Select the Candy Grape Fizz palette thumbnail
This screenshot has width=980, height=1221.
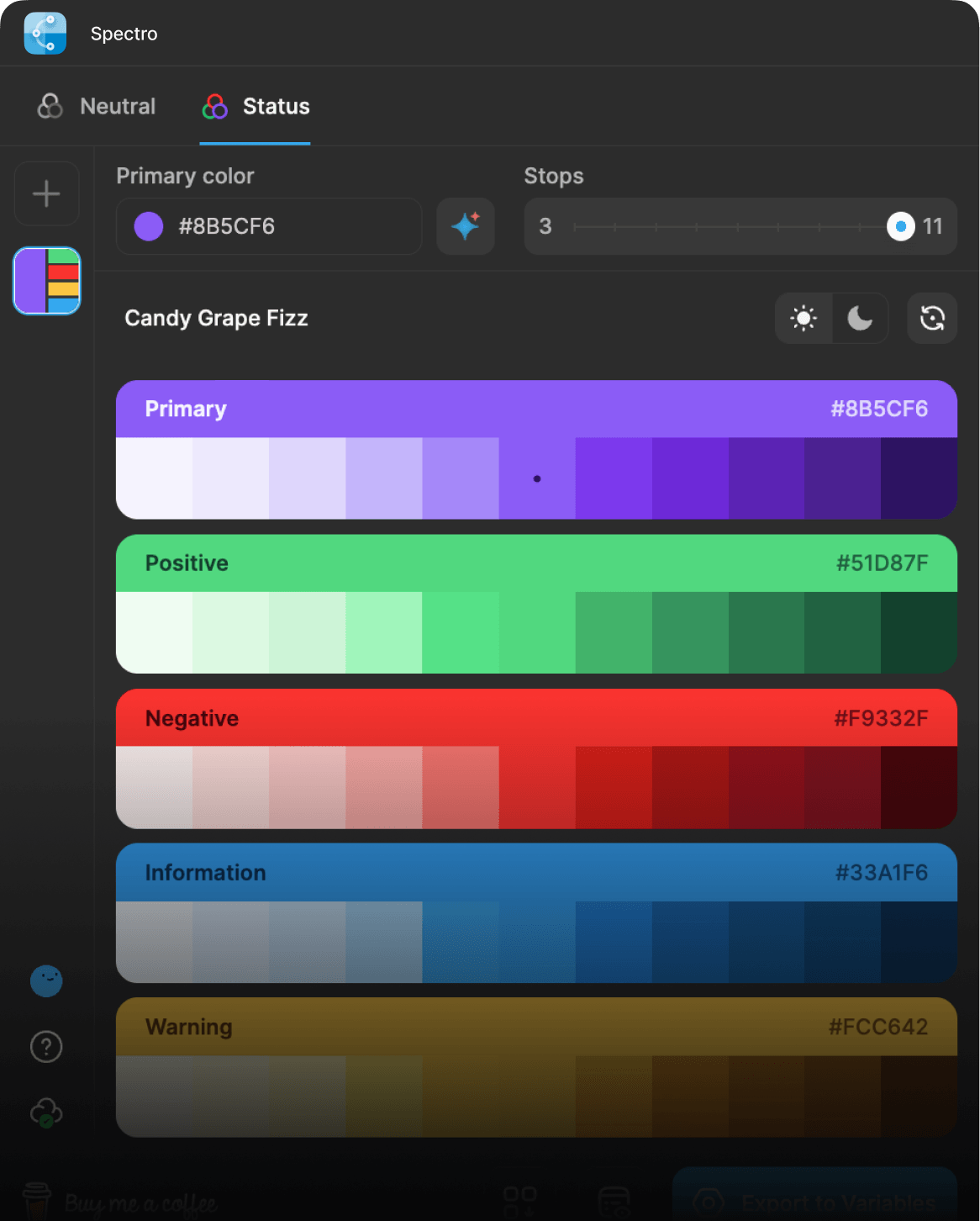(47, 281)
